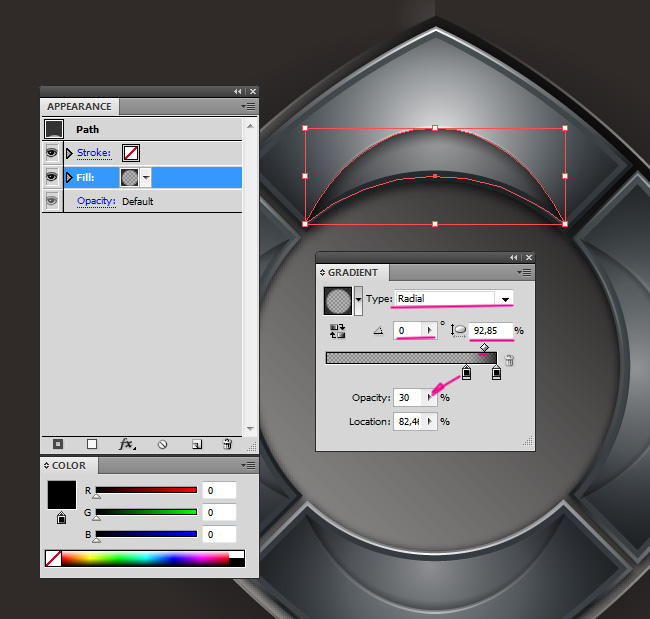Click the R red color slider
The height and width of the screenshot is (619, 650).
tap(146, 490)
